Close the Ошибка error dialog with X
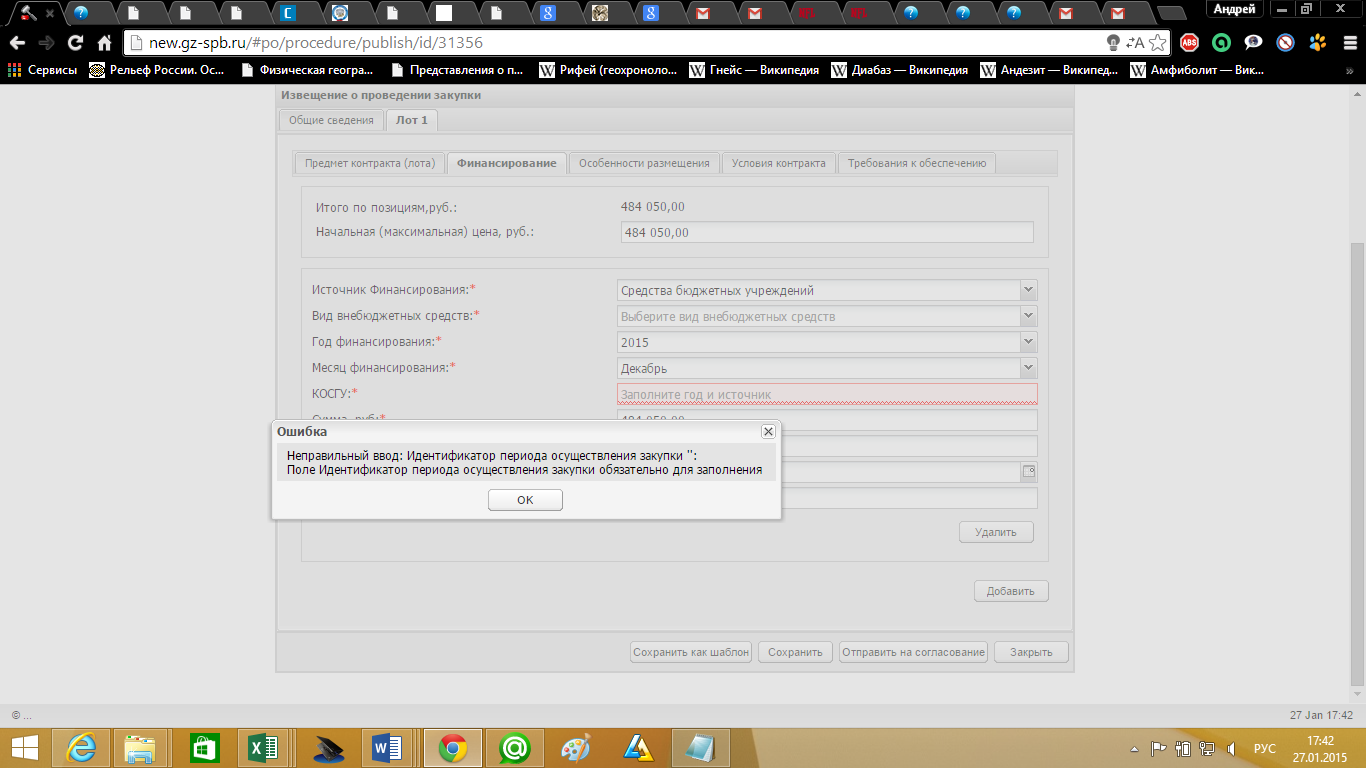 tap(768, 431)
